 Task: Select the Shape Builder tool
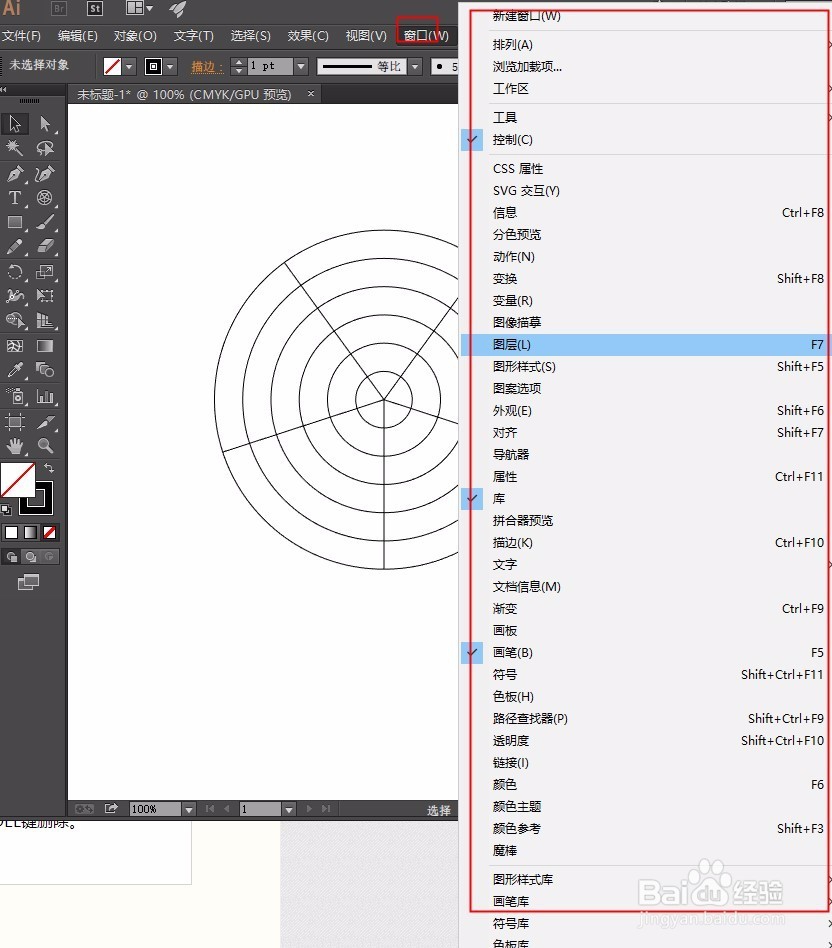(x=15, y=320)
